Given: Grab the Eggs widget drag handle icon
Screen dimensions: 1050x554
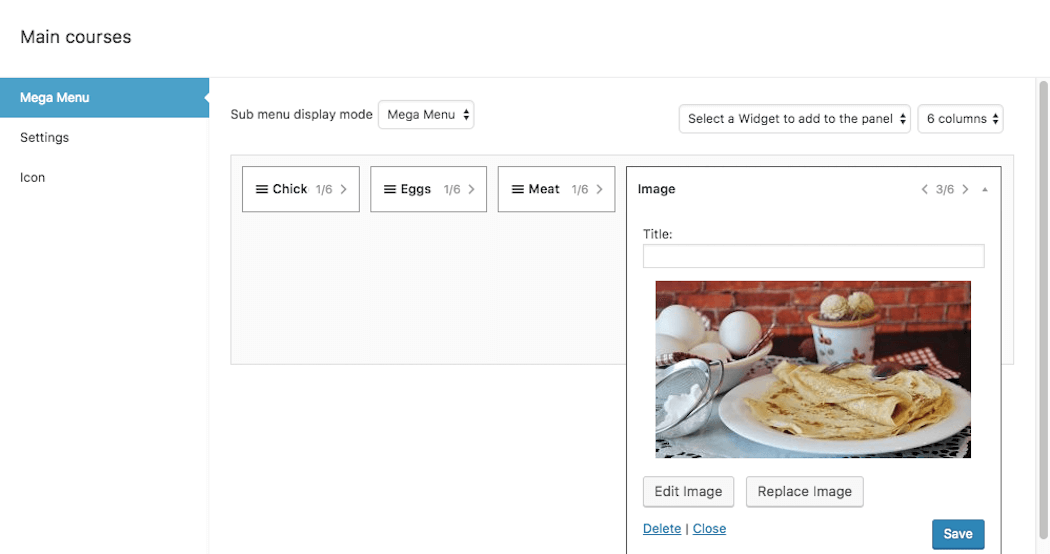Looking at the screenshot, I should pos(390,190).
